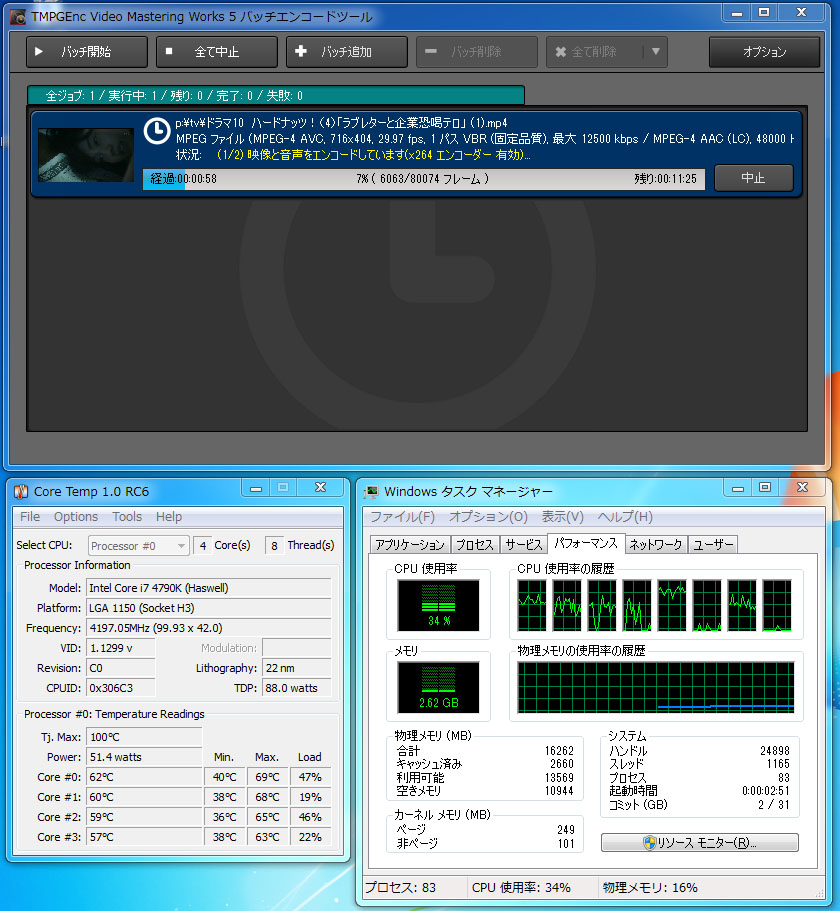Select the encoding job video thumbnail
Image resolution: width=840 pixels, height=911 pixels.
point(86,155)
